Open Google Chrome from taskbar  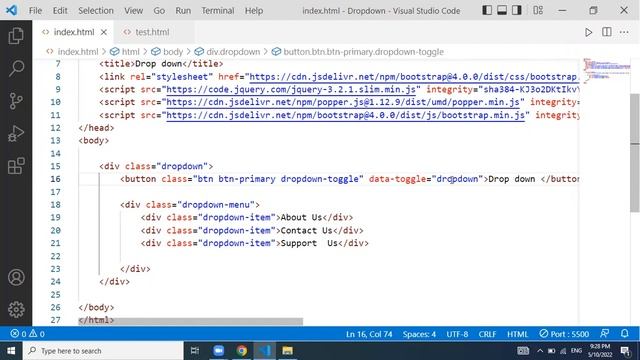point(241,351)
